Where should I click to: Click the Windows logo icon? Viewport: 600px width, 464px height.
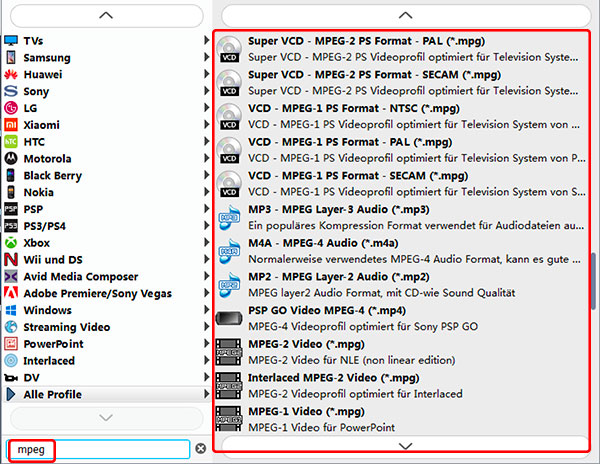[x=11, y=310]
